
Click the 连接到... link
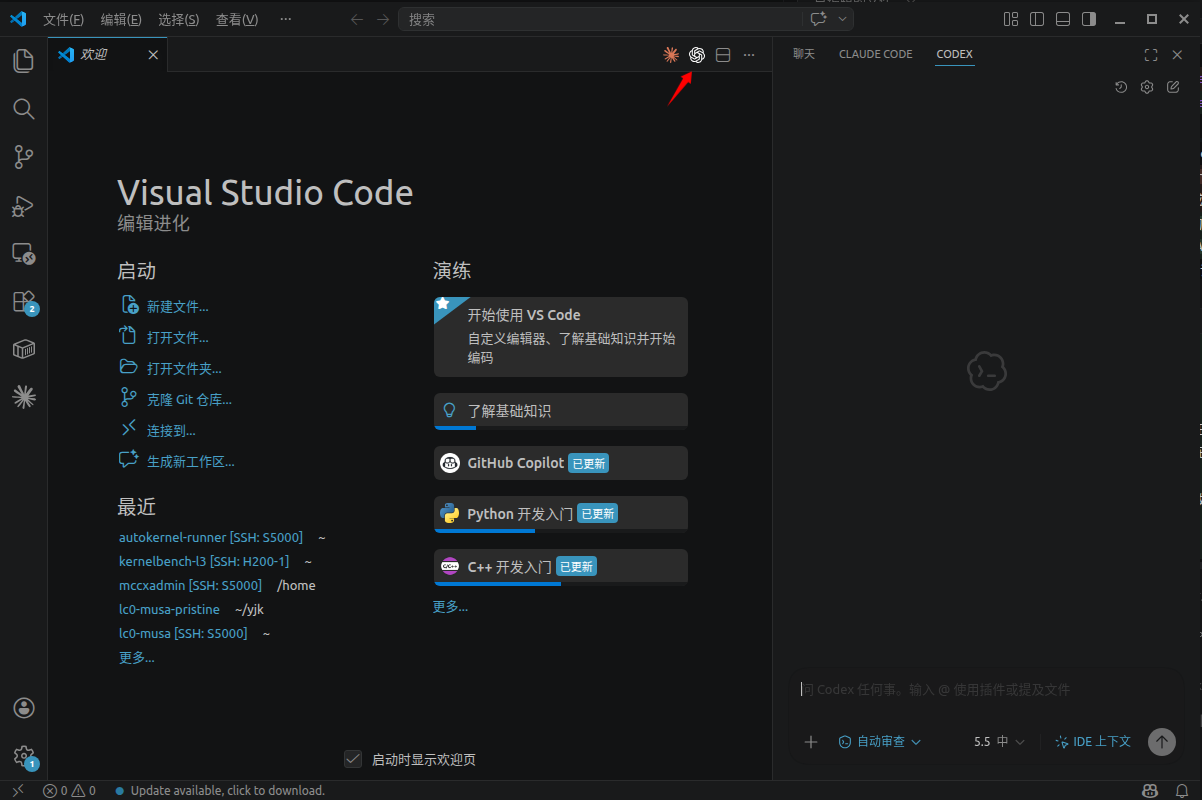(171, 431)
